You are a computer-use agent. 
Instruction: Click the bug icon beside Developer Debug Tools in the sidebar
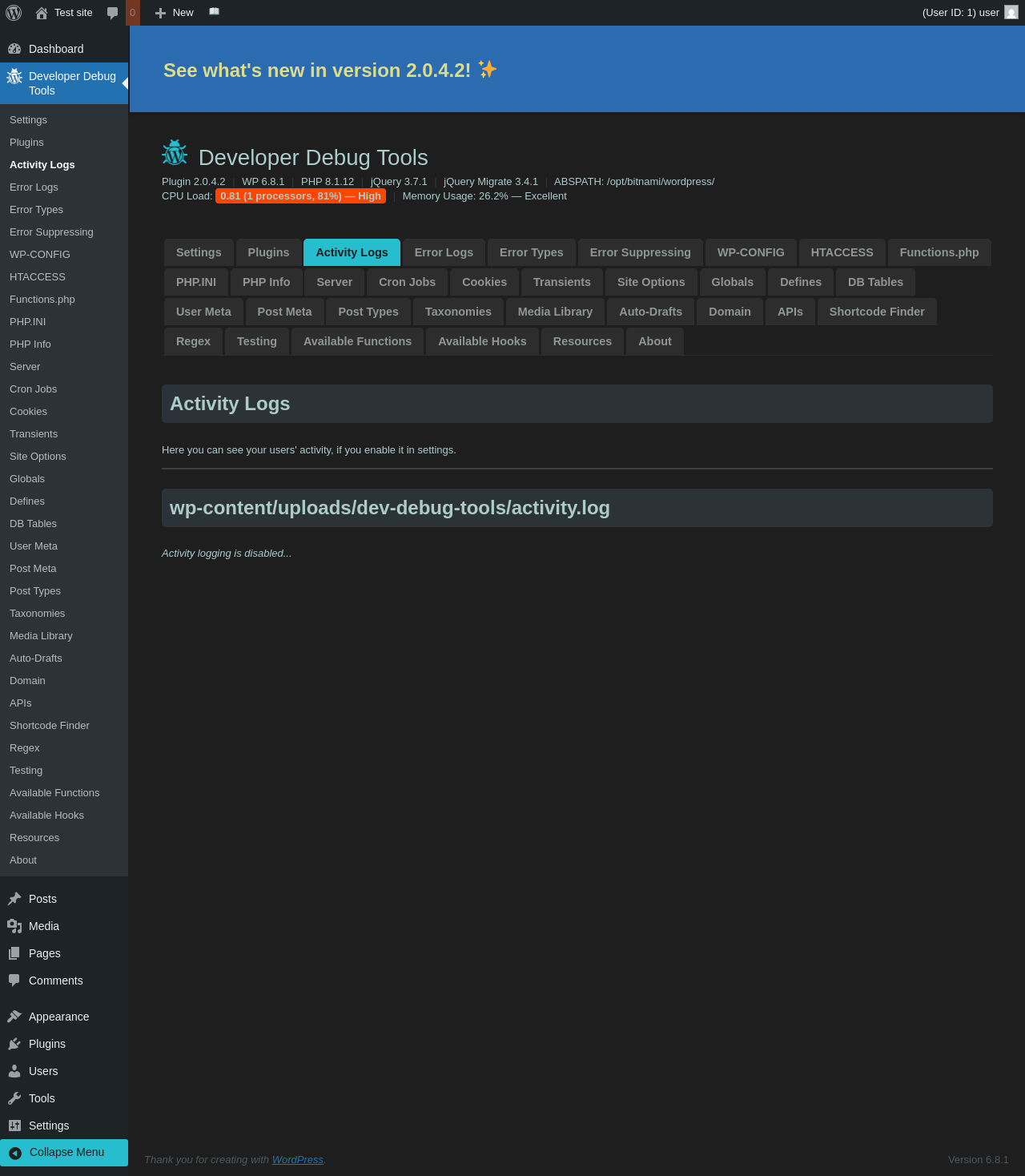point(14,76)
